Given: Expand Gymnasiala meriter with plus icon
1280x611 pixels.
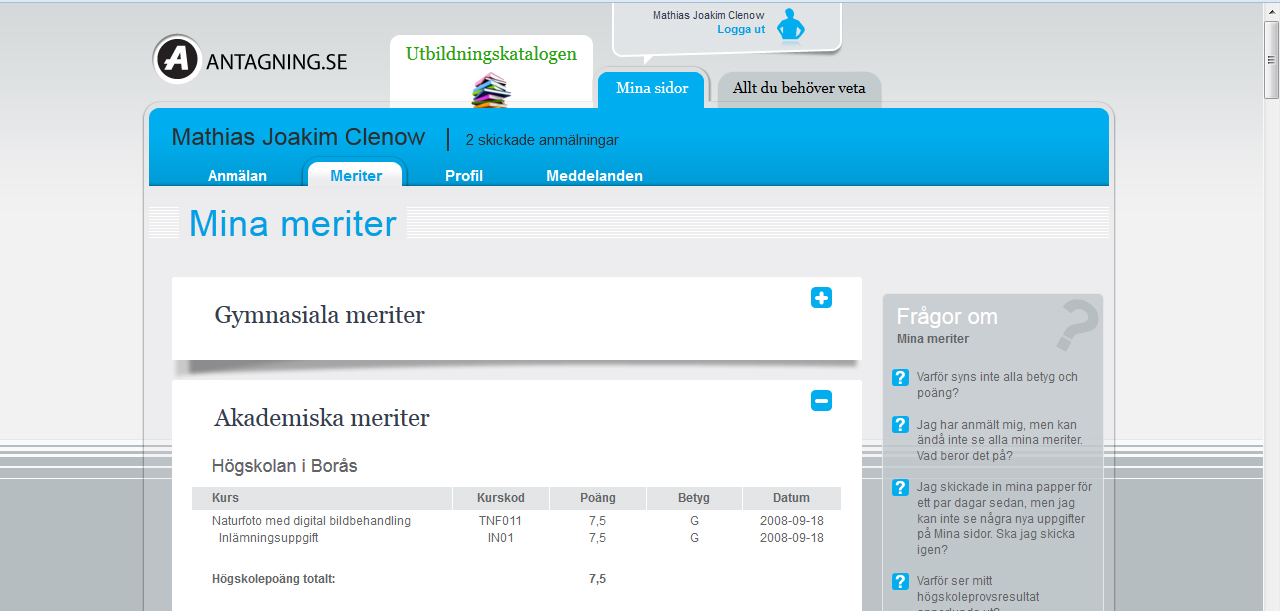Looking at the screenshot, I should [x=821, y=298].
